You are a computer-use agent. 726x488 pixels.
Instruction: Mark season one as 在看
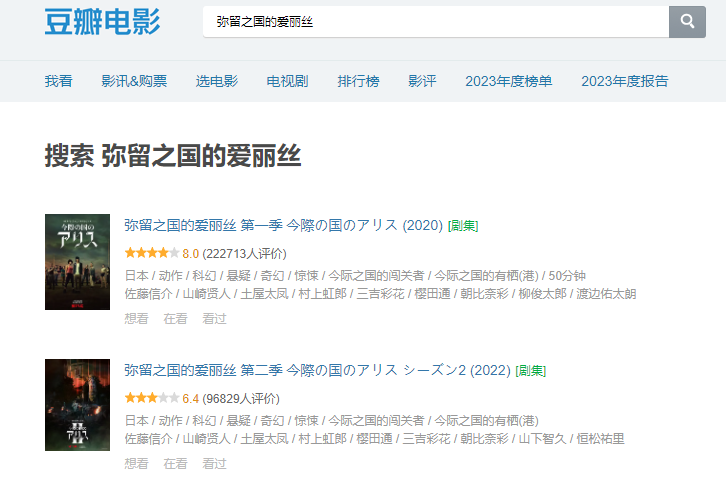coord(175,318)
